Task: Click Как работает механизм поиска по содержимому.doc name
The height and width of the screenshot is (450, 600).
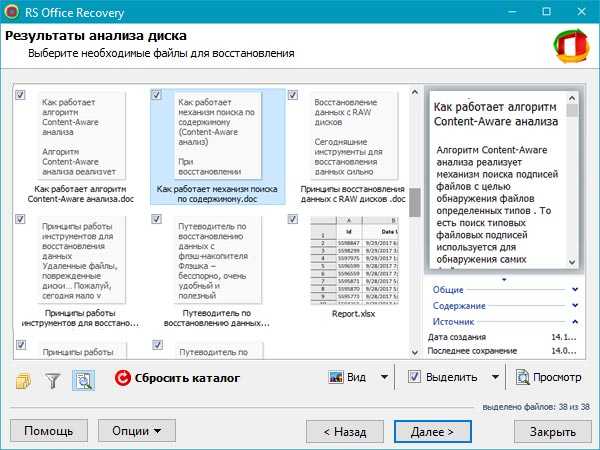Action: click(x=217, y=194)
